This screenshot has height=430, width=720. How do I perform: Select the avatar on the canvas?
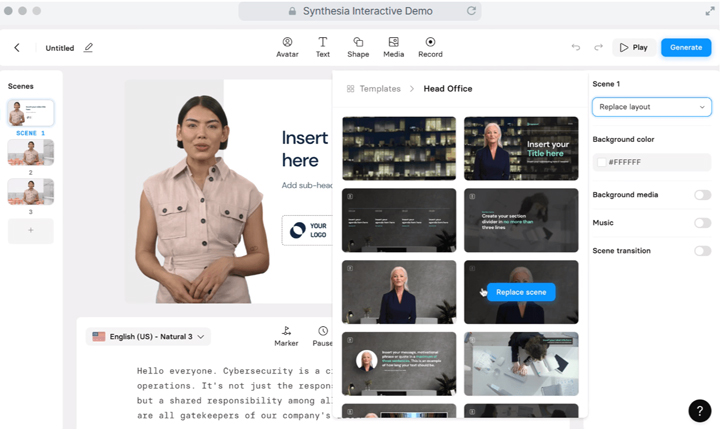(200, 200)
